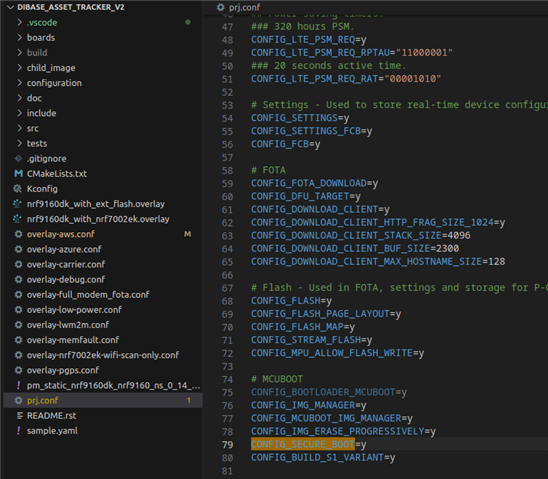Select line number 47 in the gutter

[x=227, y=27]
